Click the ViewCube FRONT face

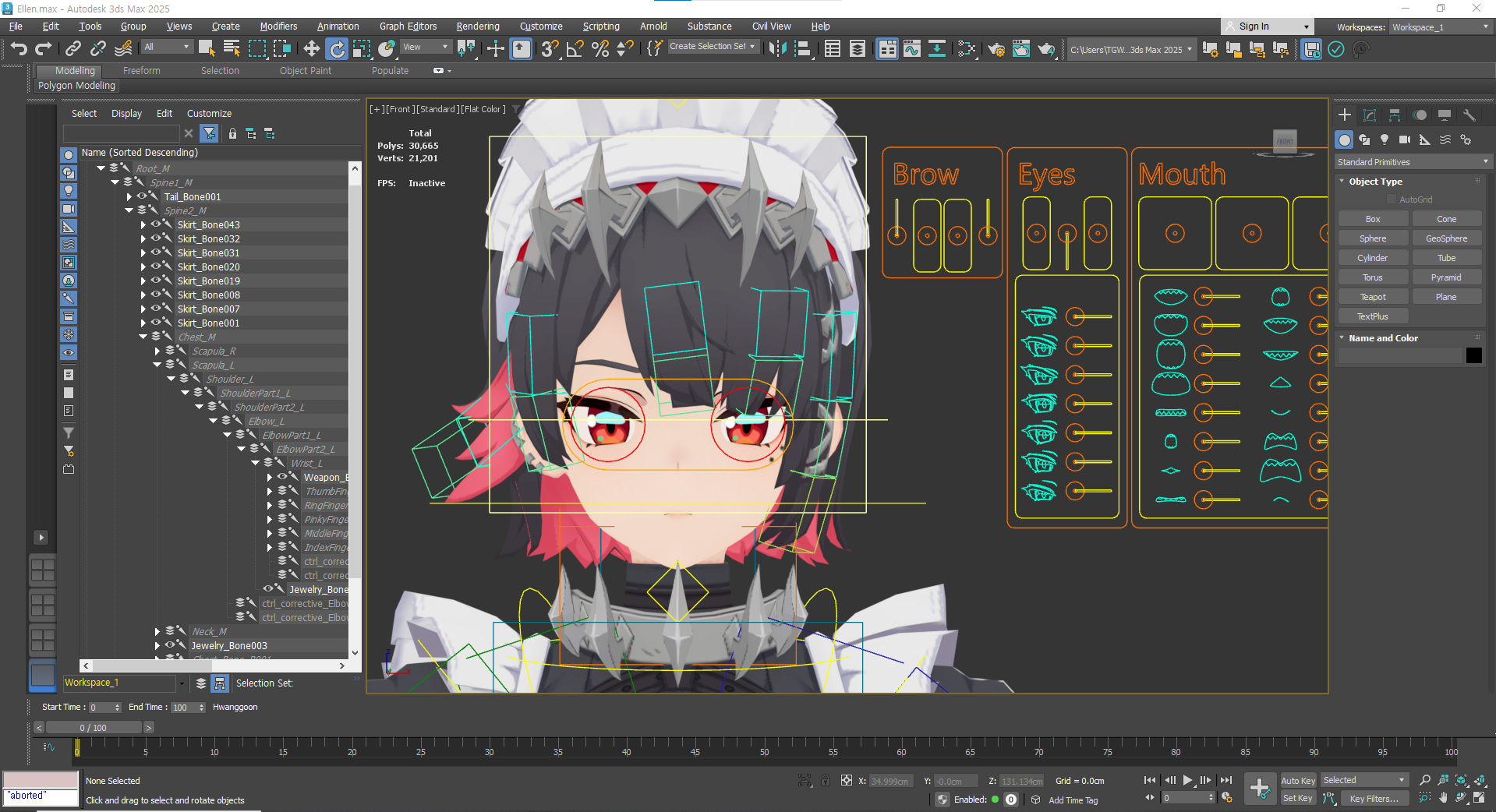coord(1285,141)
